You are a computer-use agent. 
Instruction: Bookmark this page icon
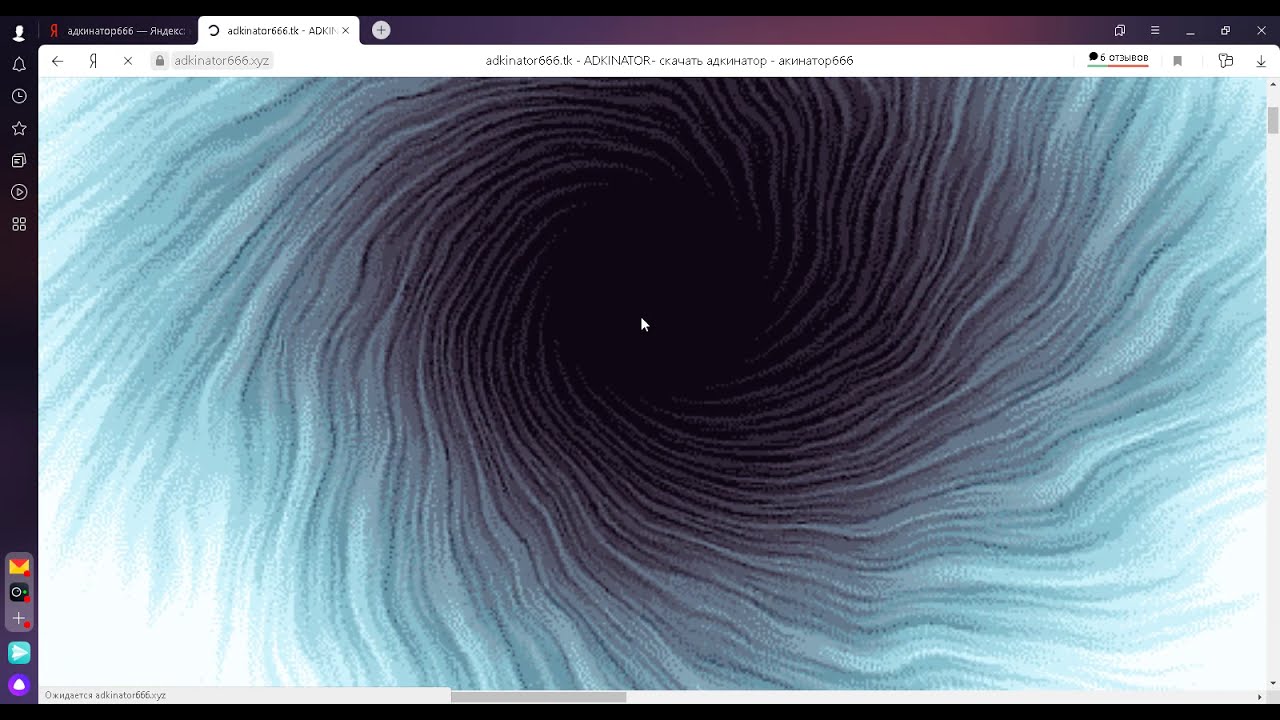coord(1177,61)
